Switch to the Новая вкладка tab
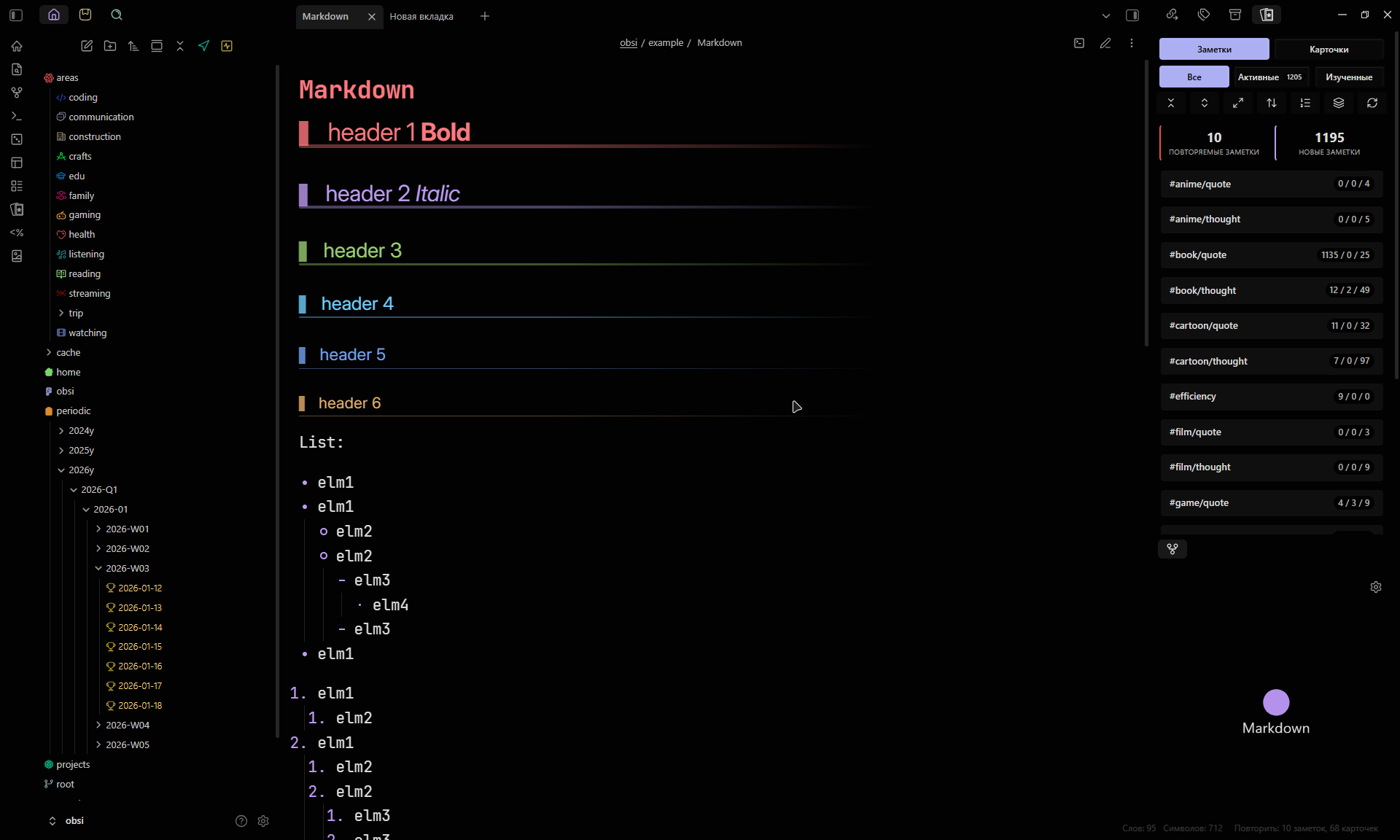 (421, 16)
